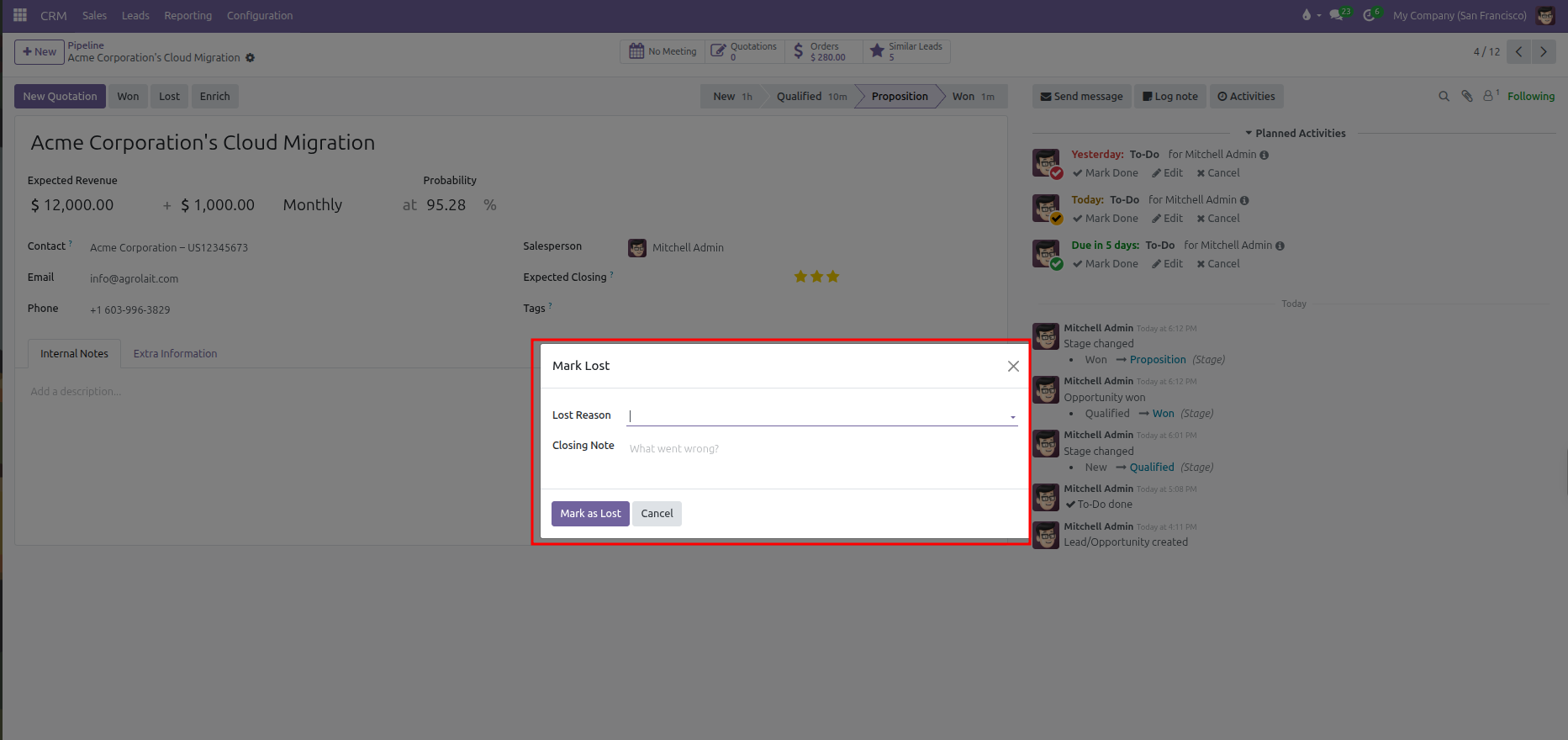Click the Send message button
This screenshot has width=1568, height=740.
tap(1081, 97)
